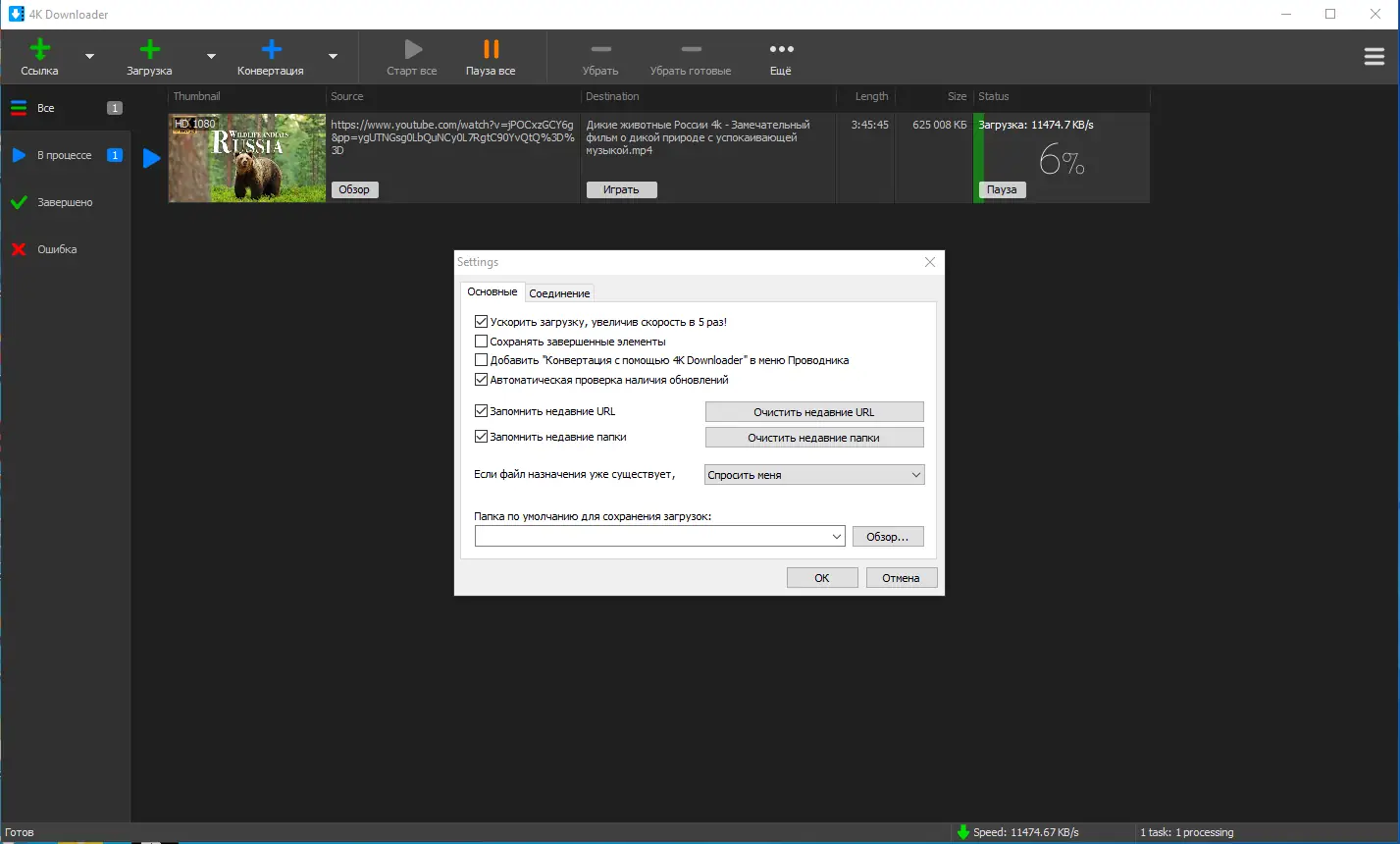
Task: Click the Загрузка: 11474.7 KB/s status text
Action: click(1036, 125)
